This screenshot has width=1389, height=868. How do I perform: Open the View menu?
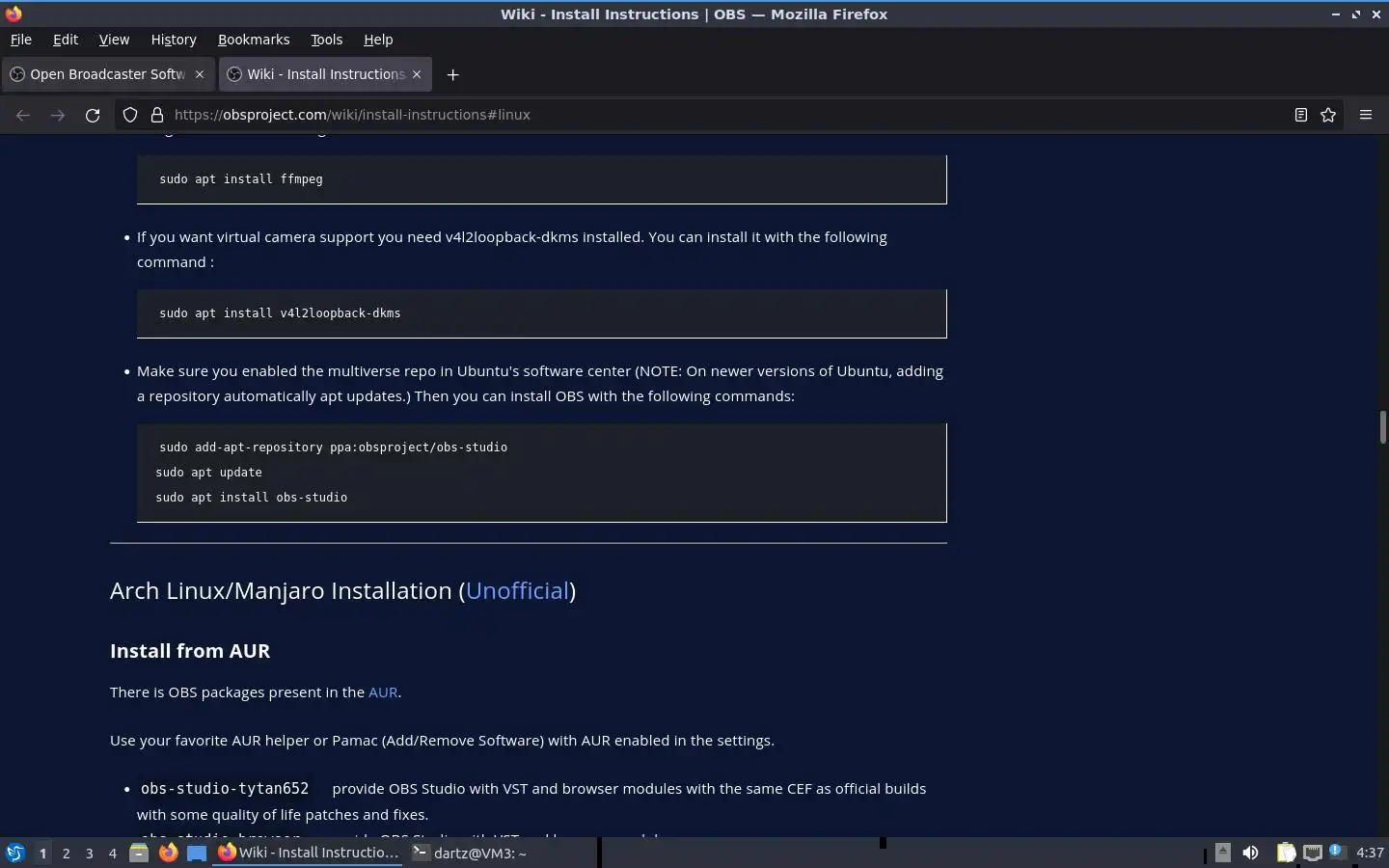[x=114, y=40]
